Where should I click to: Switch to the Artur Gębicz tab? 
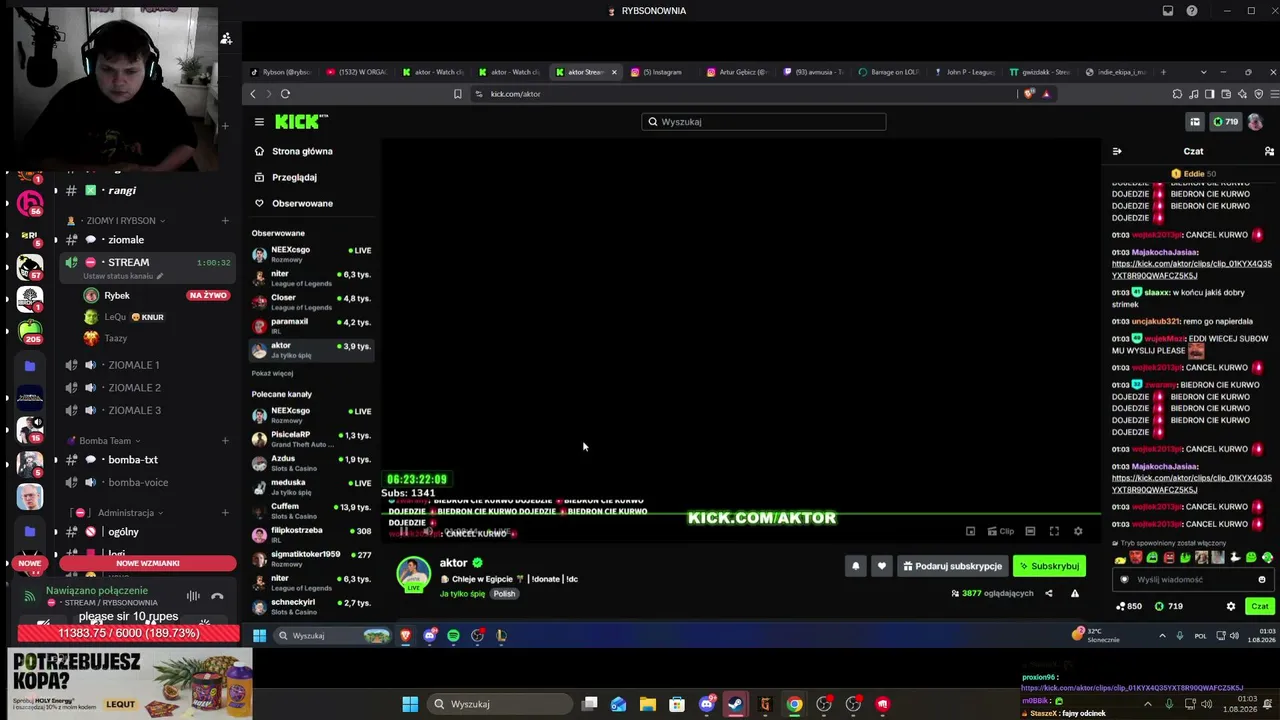pyautogui.click(x=737, y=72)
